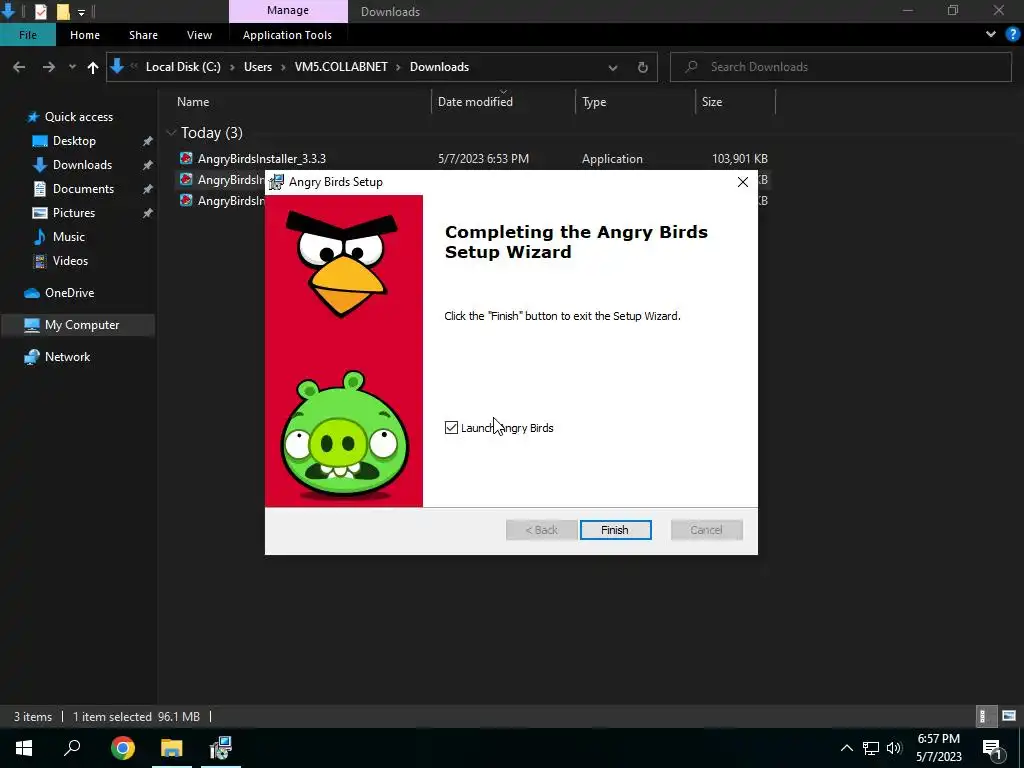Open the notification center icon
The width and height of the screenshot is (1024, 768).
(991, 748)
